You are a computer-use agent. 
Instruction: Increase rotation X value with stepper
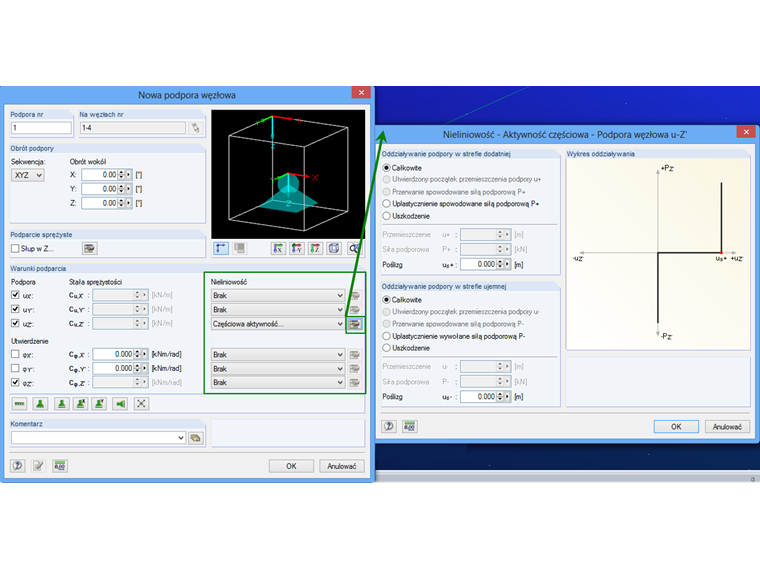pyautogui.click(x=122, y=172)
